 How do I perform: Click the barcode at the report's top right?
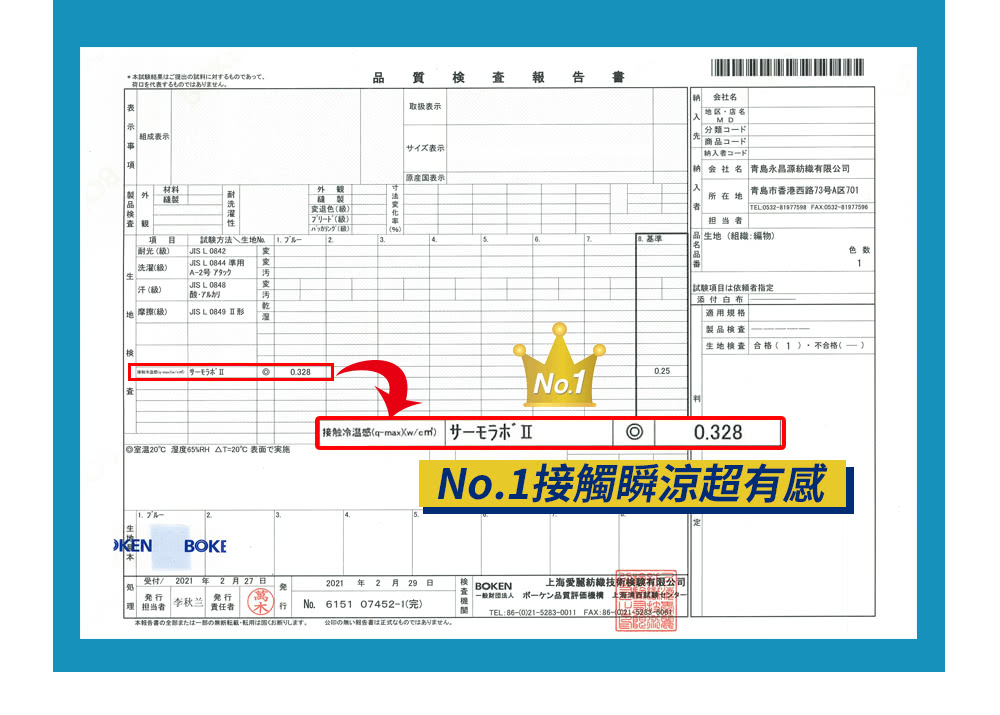pyautogui.click(x=788, y=68)
